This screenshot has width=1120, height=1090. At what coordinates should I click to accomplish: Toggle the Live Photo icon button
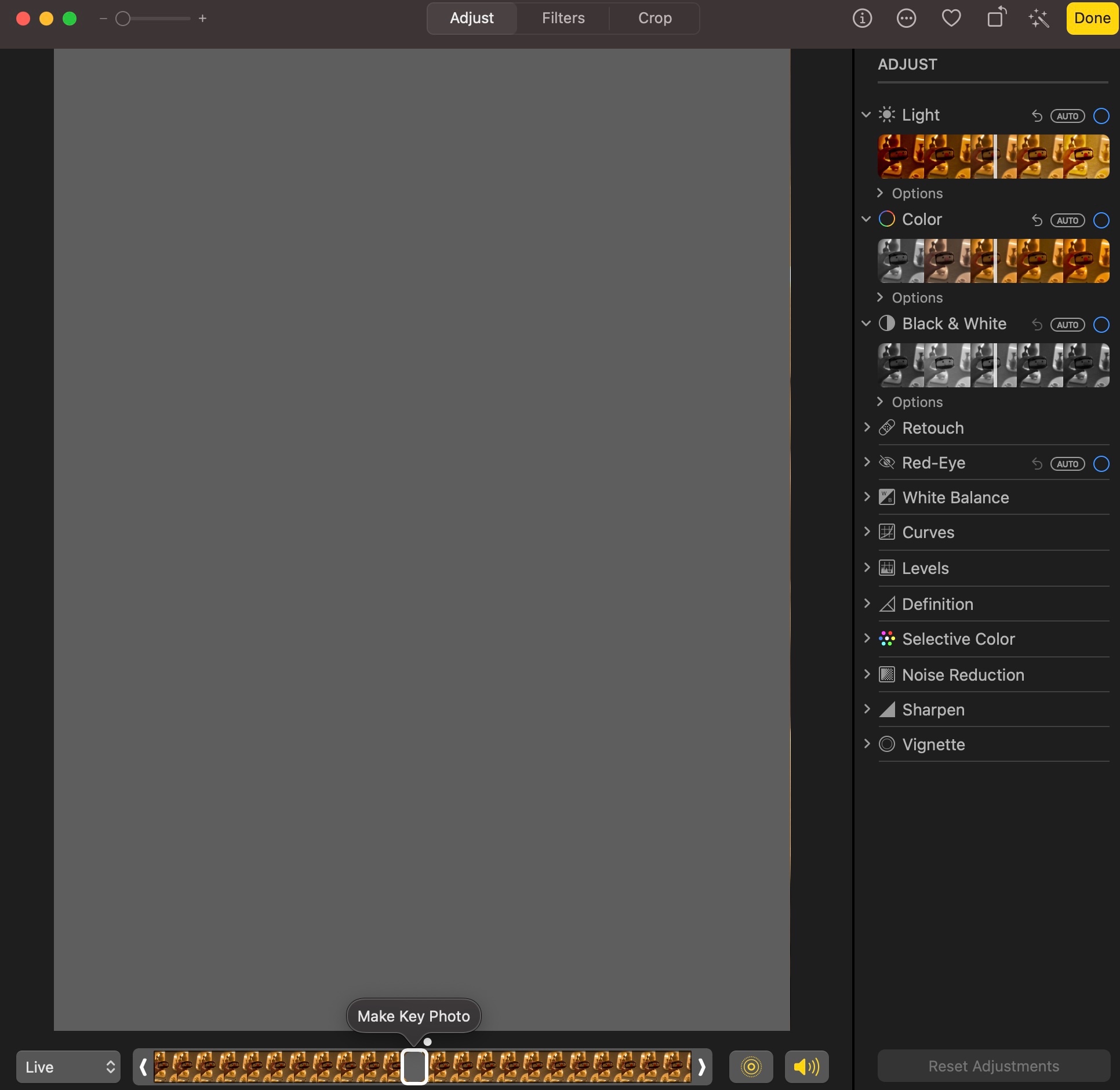(751, 1066)
